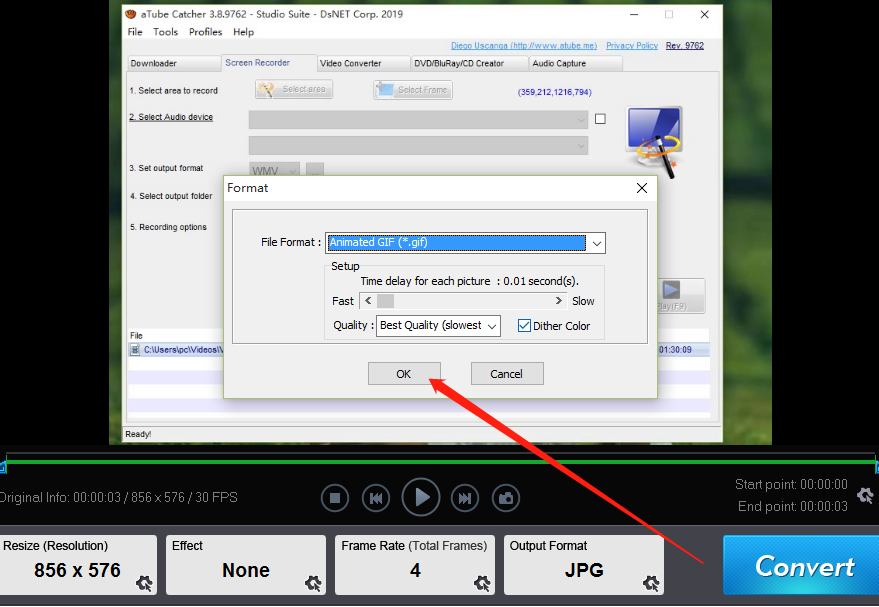Expand the File Format dropdown

click(x=596, y=243)
